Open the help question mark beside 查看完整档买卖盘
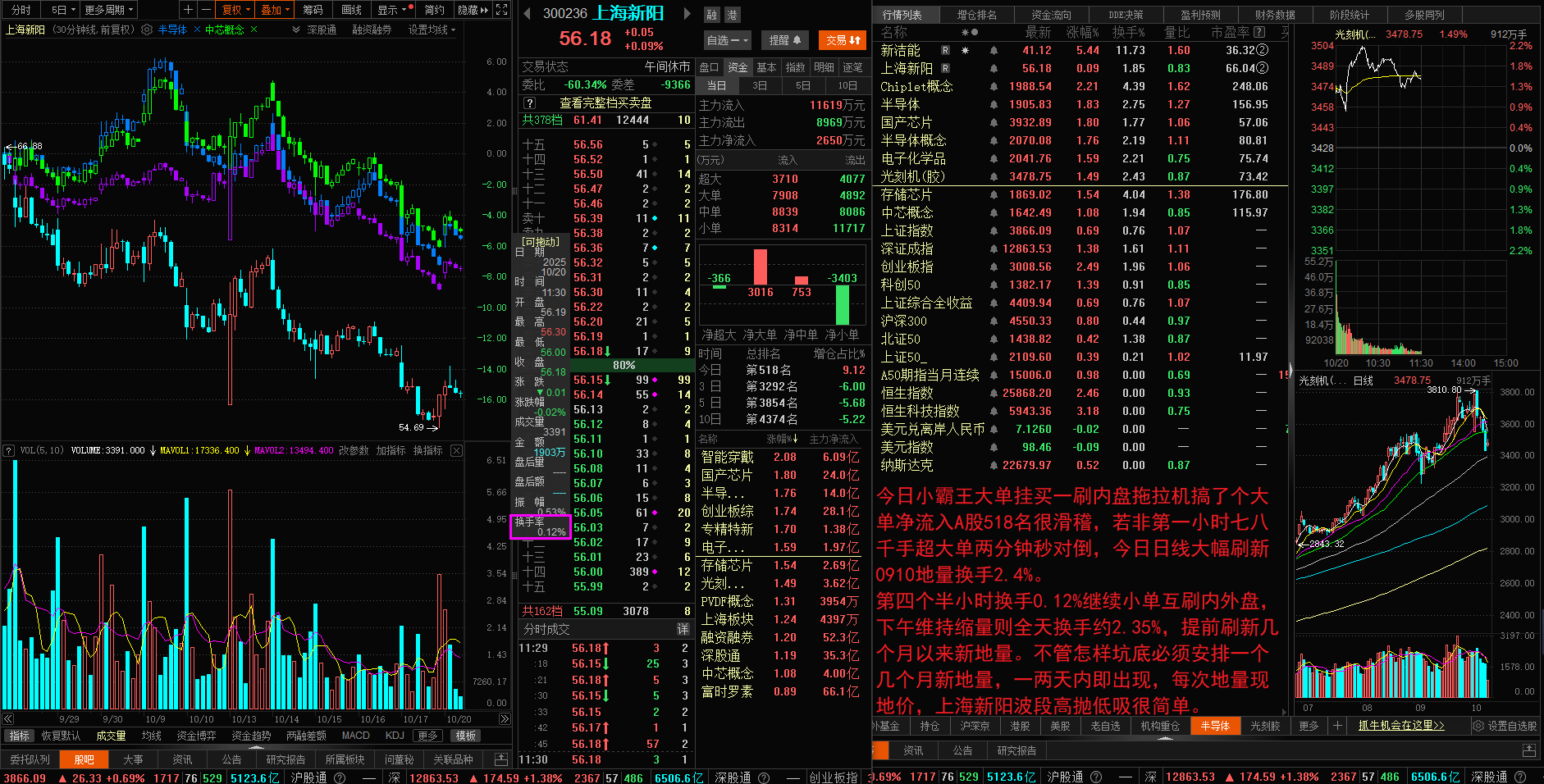 (x=530, y=103)
